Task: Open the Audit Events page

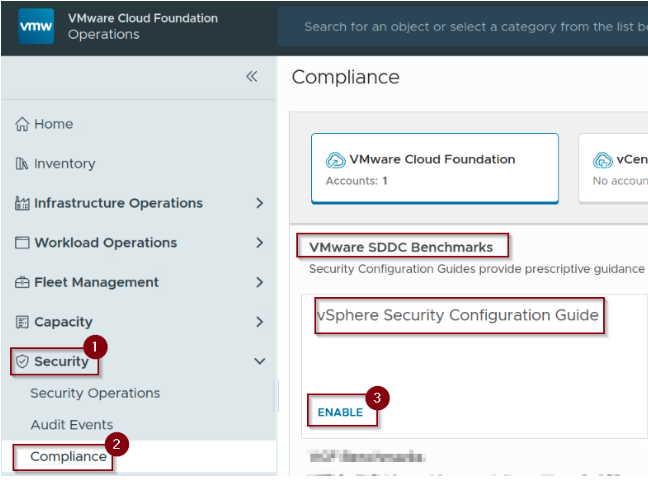Action: [x=71, y=425]
